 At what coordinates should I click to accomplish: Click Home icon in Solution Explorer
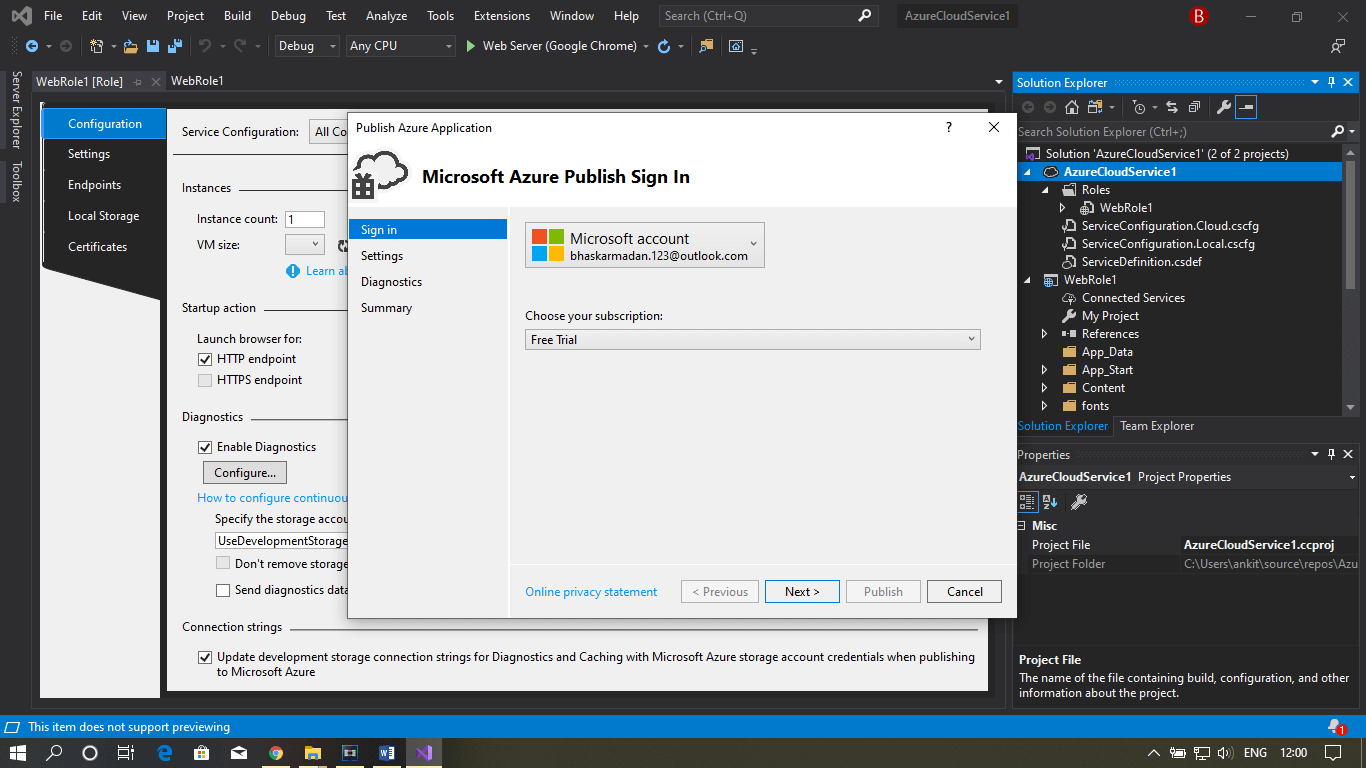[1072, 107]
